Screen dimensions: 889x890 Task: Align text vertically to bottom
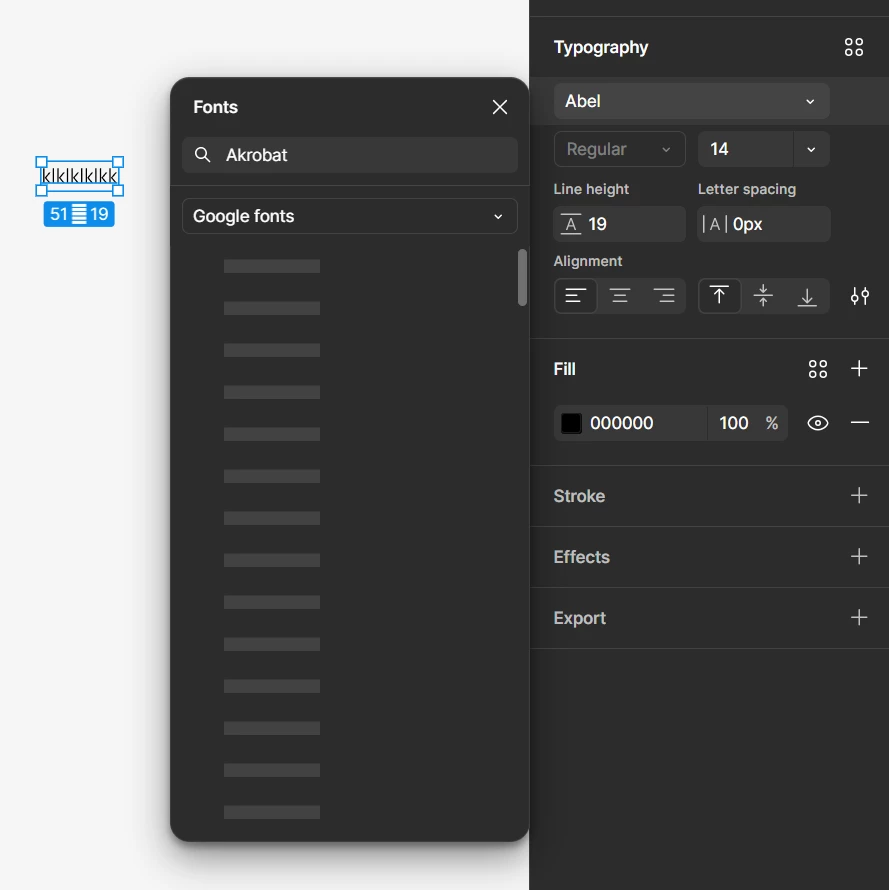pyautogui.click(x=807, y=296)
